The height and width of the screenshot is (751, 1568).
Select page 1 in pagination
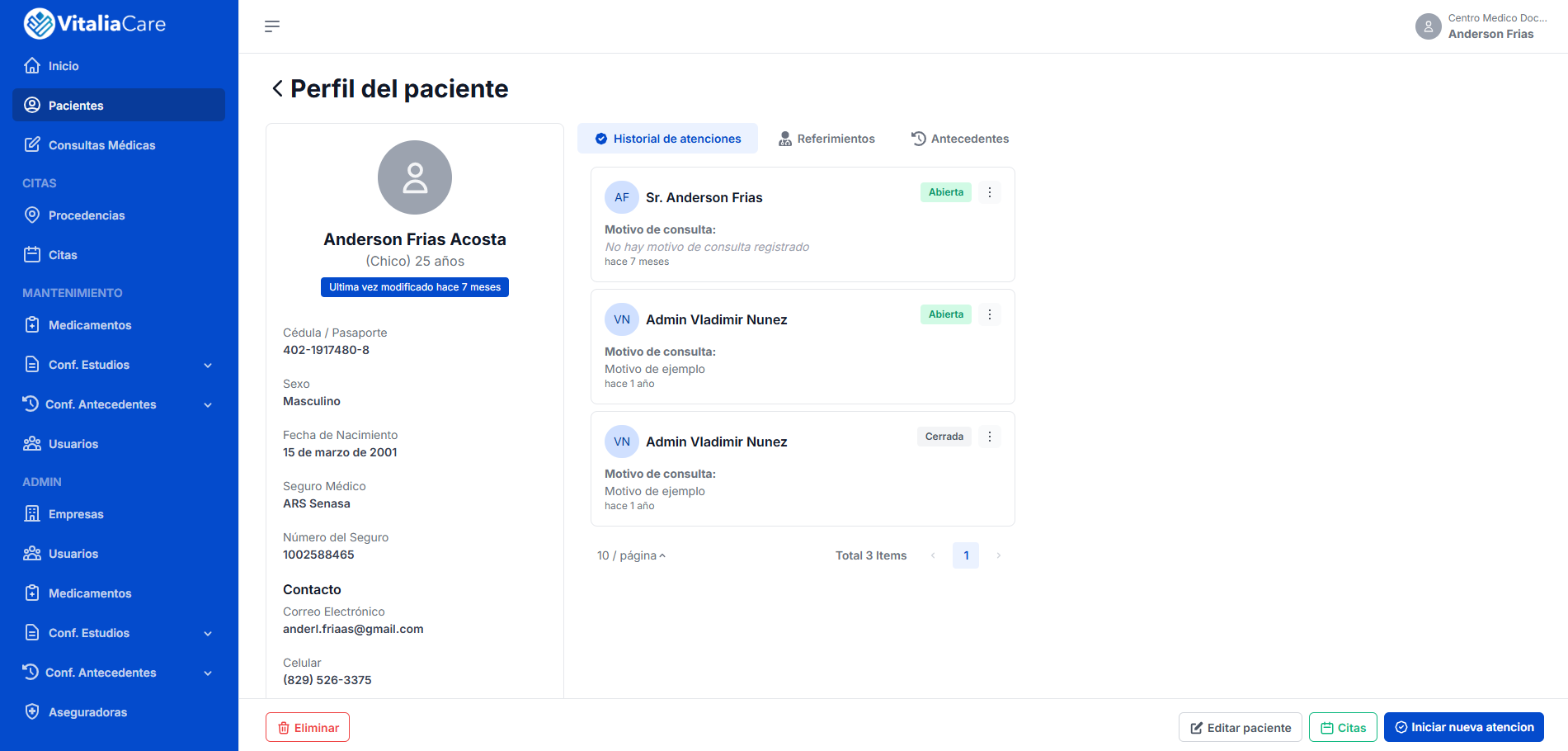tap(966, 555)
